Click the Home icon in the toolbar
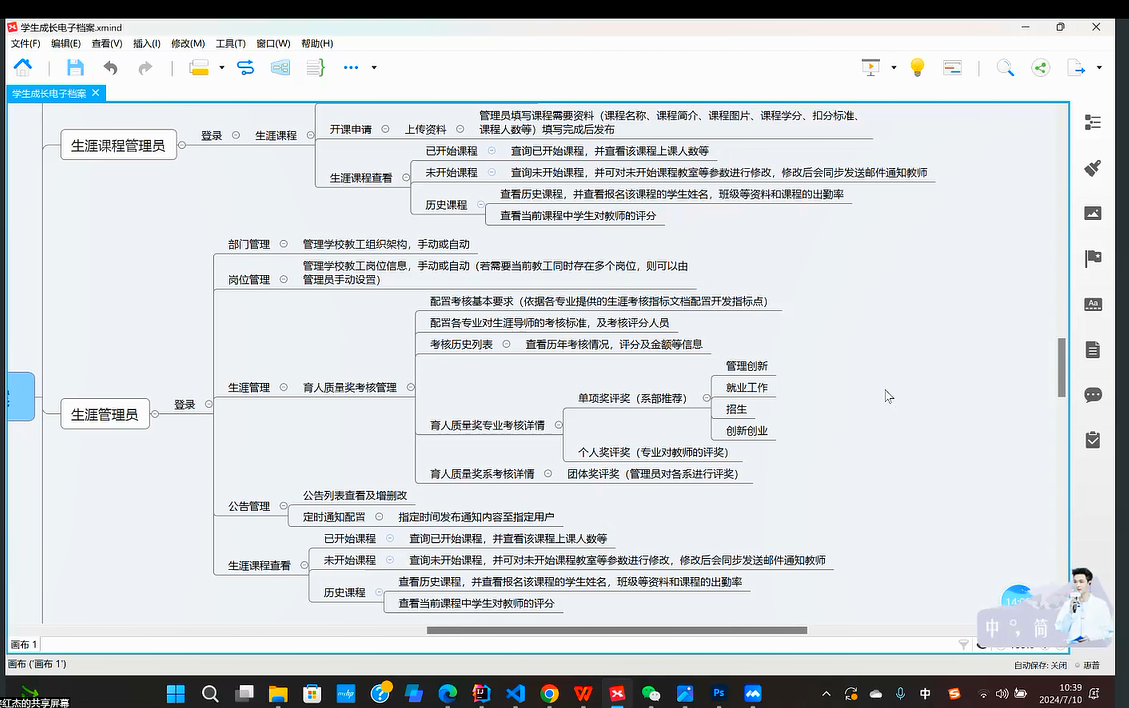Image resolution: width=1129 pixels, height=708 pixels. pyautogui.click(x=22, y=68)
